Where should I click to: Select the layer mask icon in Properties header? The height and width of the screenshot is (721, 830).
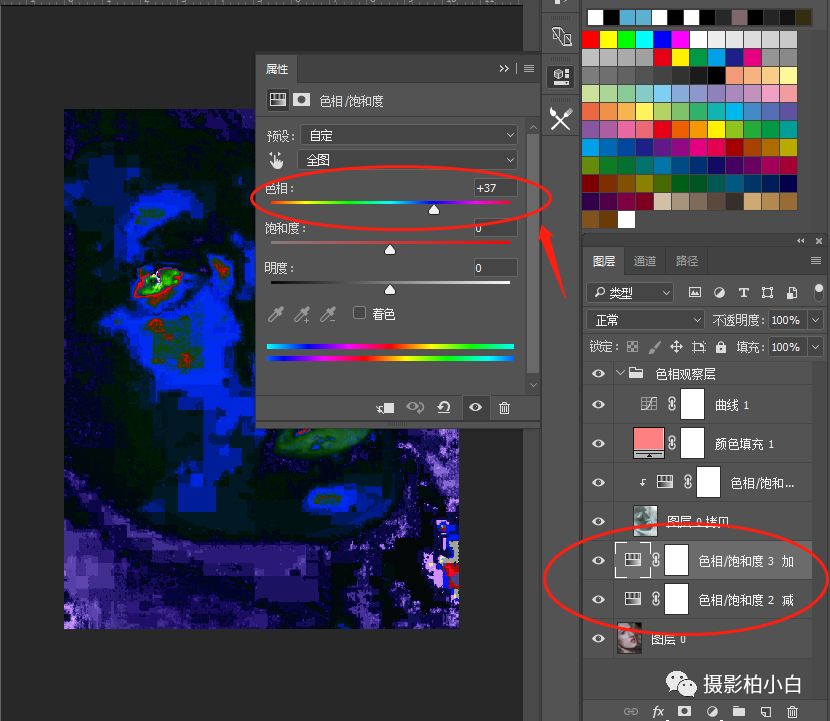pyautogui.click(x=301, y=100)
